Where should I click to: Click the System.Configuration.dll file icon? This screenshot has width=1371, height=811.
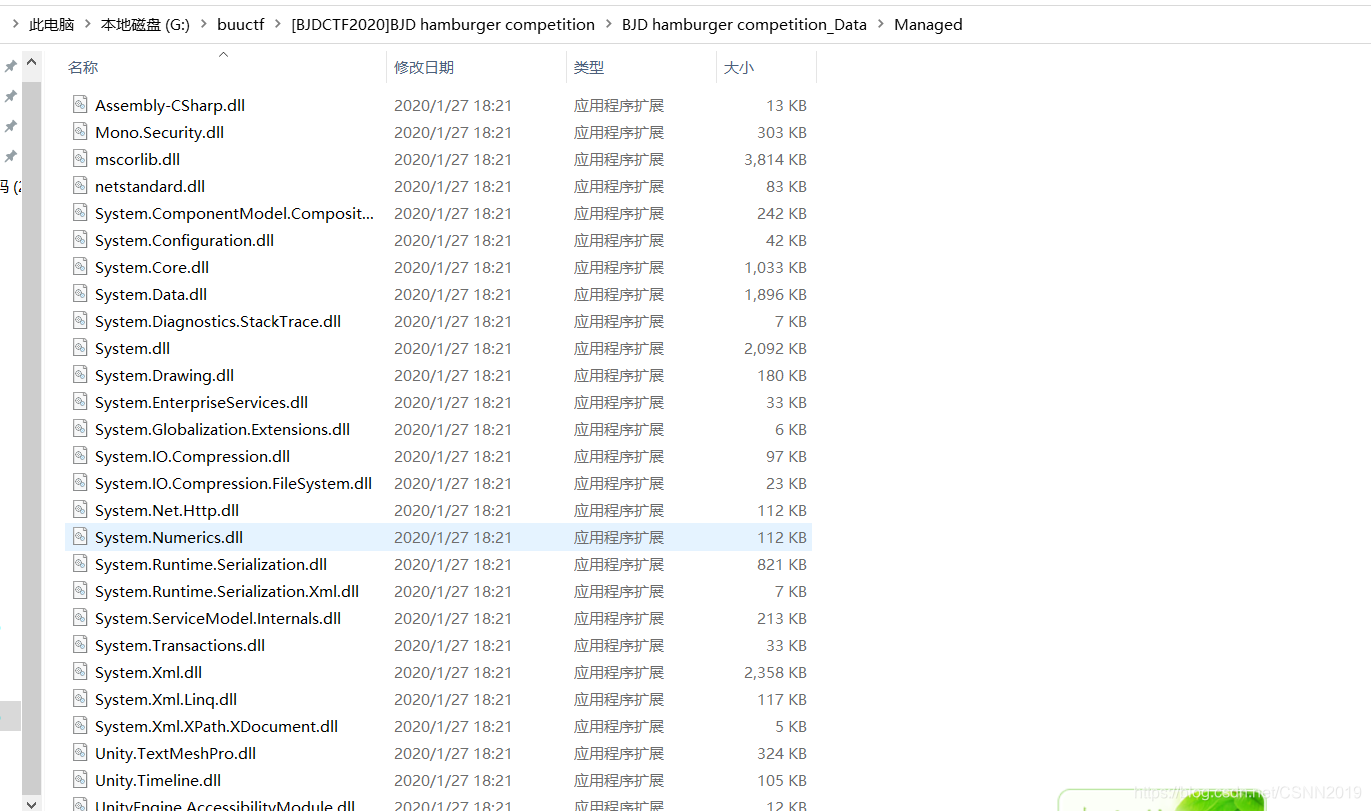(x=81, y=240)
